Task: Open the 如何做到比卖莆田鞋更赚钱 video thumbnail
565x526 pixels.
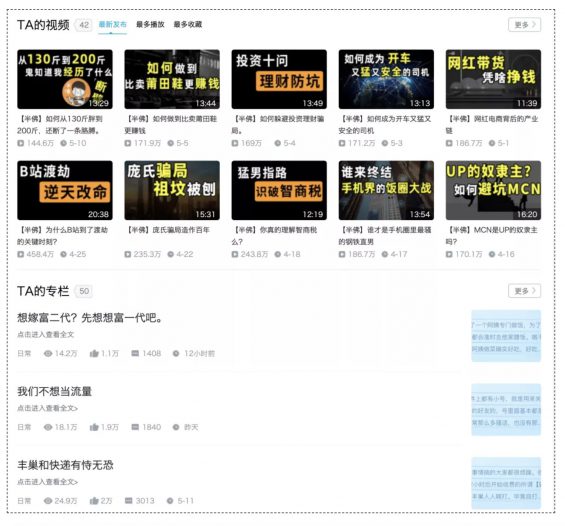Action: 172,79
